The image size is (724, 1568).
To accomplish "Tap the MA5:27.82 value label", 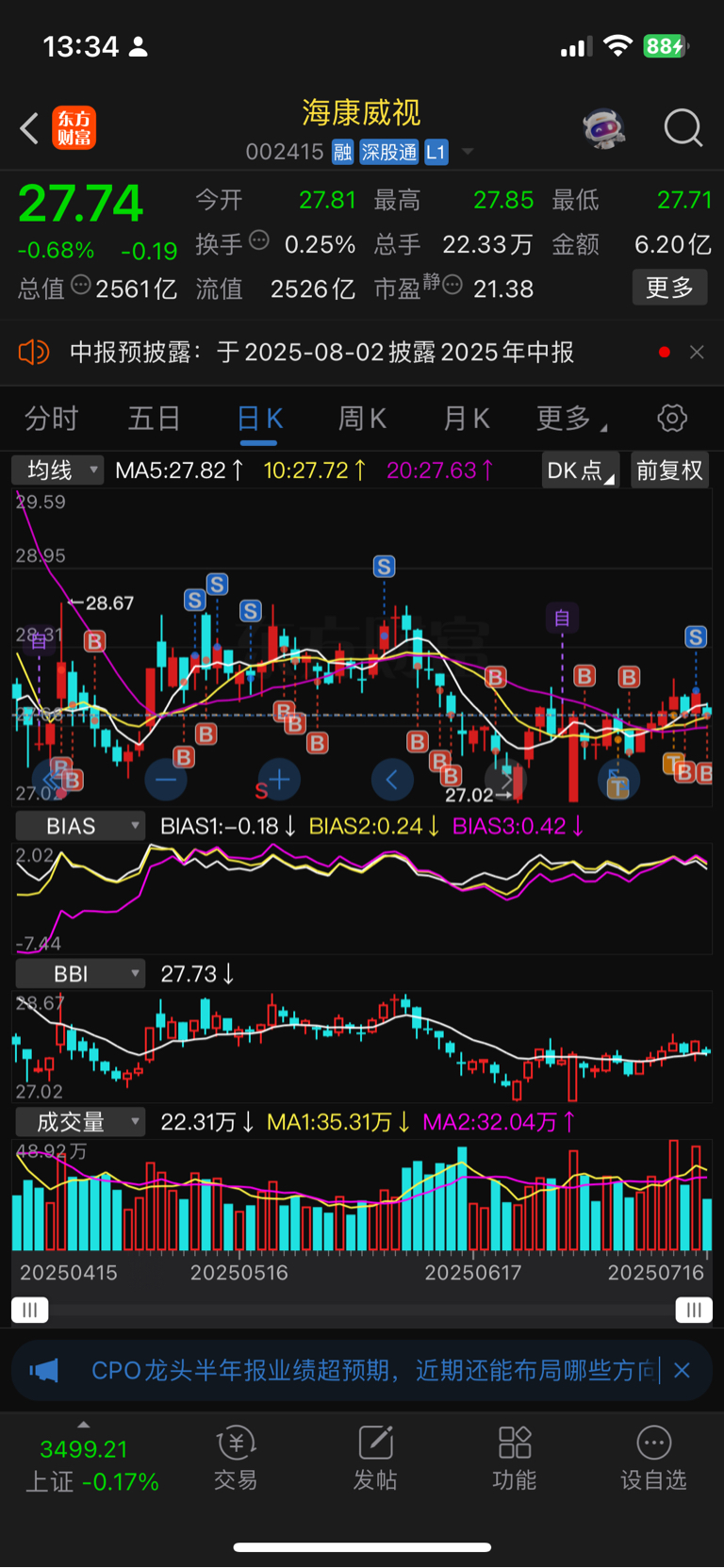I will pos(180,470).
